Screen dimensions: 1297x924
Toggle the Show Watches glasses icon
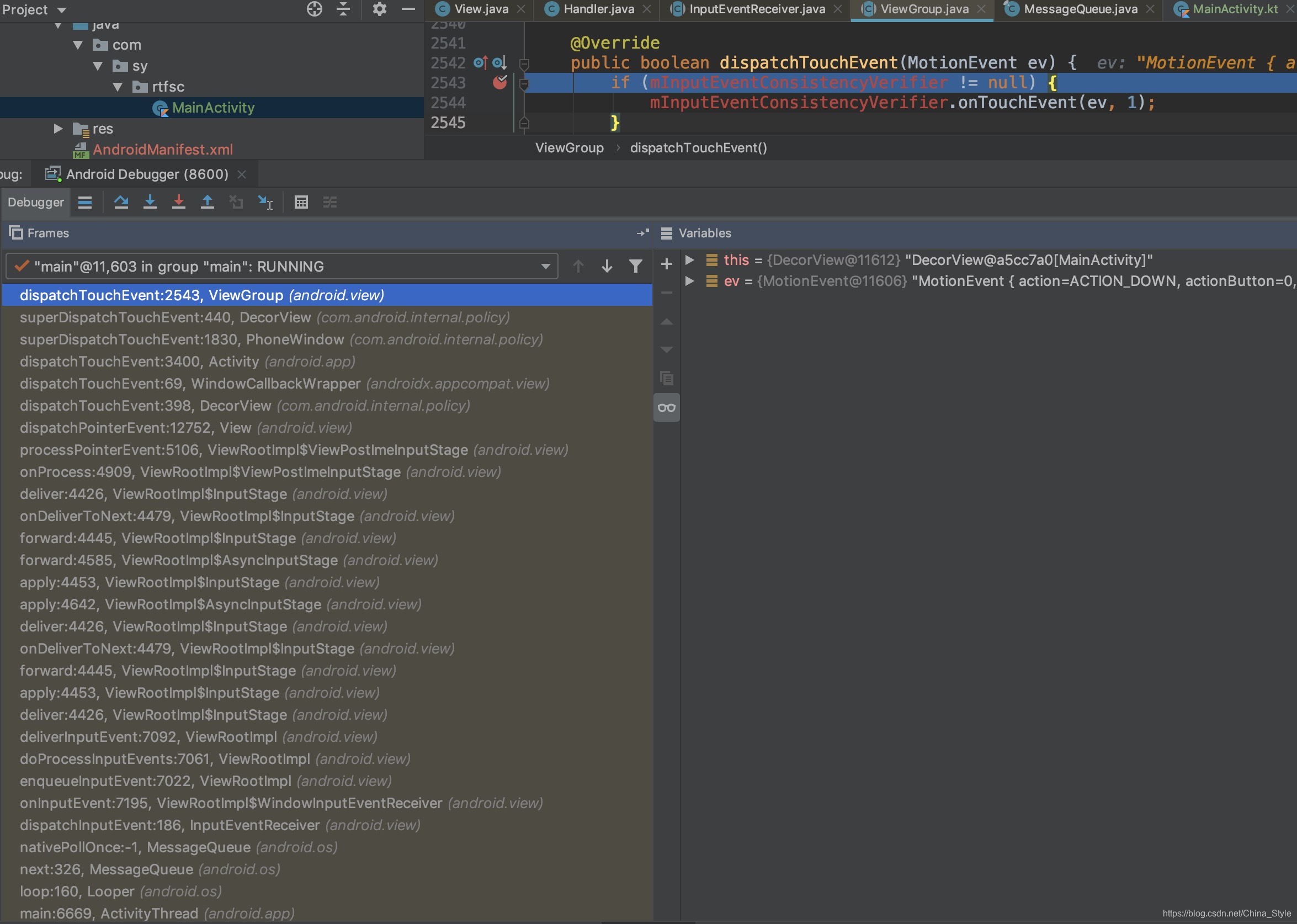click(x=666, y=407)
